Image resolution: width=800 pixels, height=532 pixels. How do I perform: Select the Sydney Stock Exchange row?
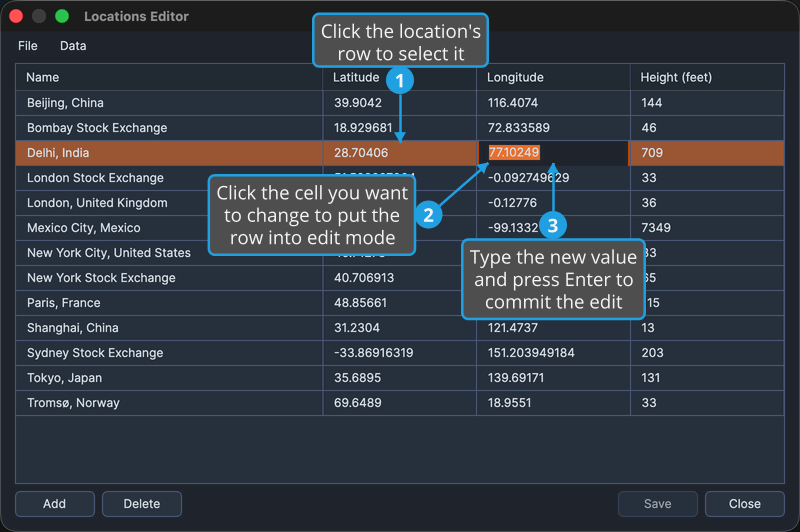pyautogui.click(x=399, y=353)
